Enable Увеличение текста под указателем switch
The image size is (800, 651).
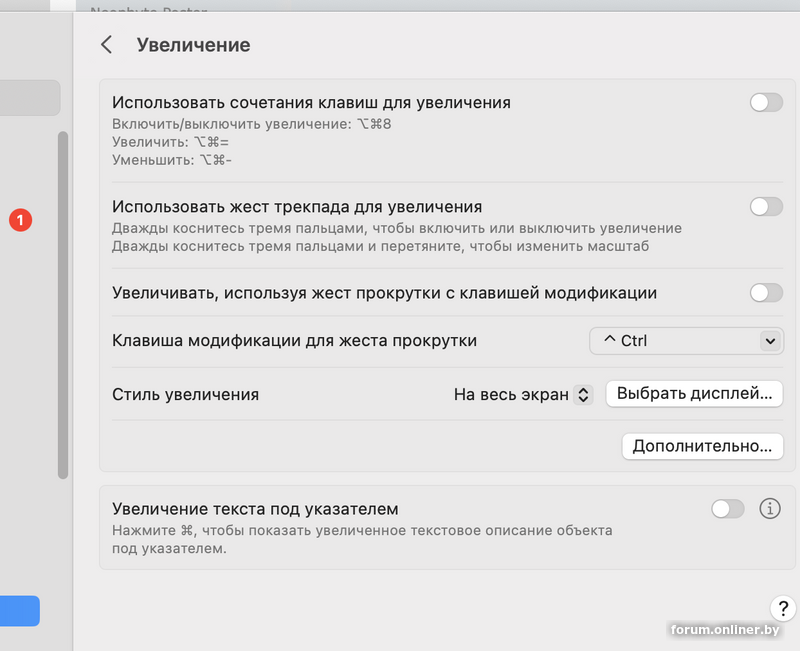728,509
